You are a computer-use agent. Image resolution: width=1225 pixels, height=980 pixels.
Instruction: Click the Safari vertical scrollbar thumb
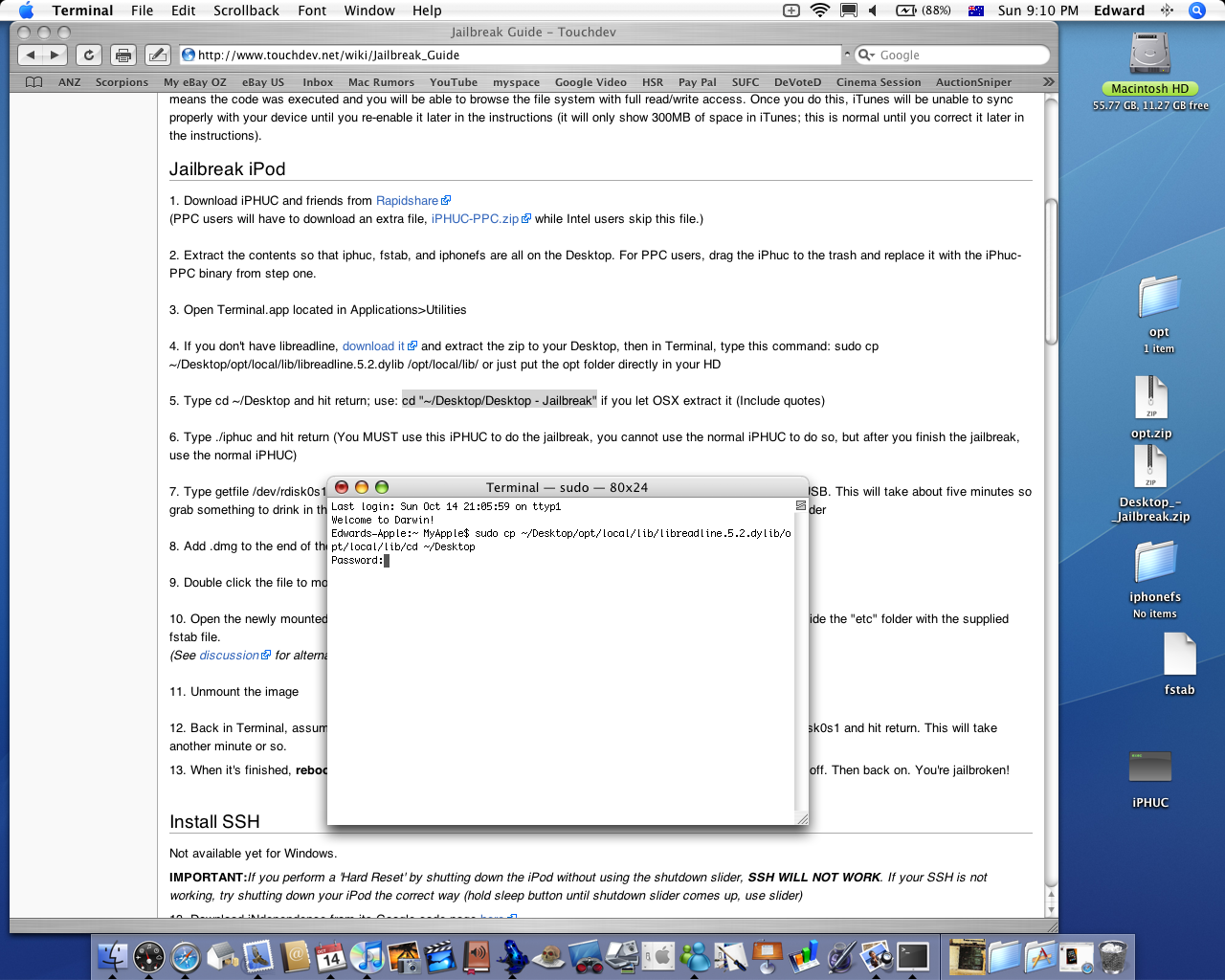click(x=1051, y=271)
